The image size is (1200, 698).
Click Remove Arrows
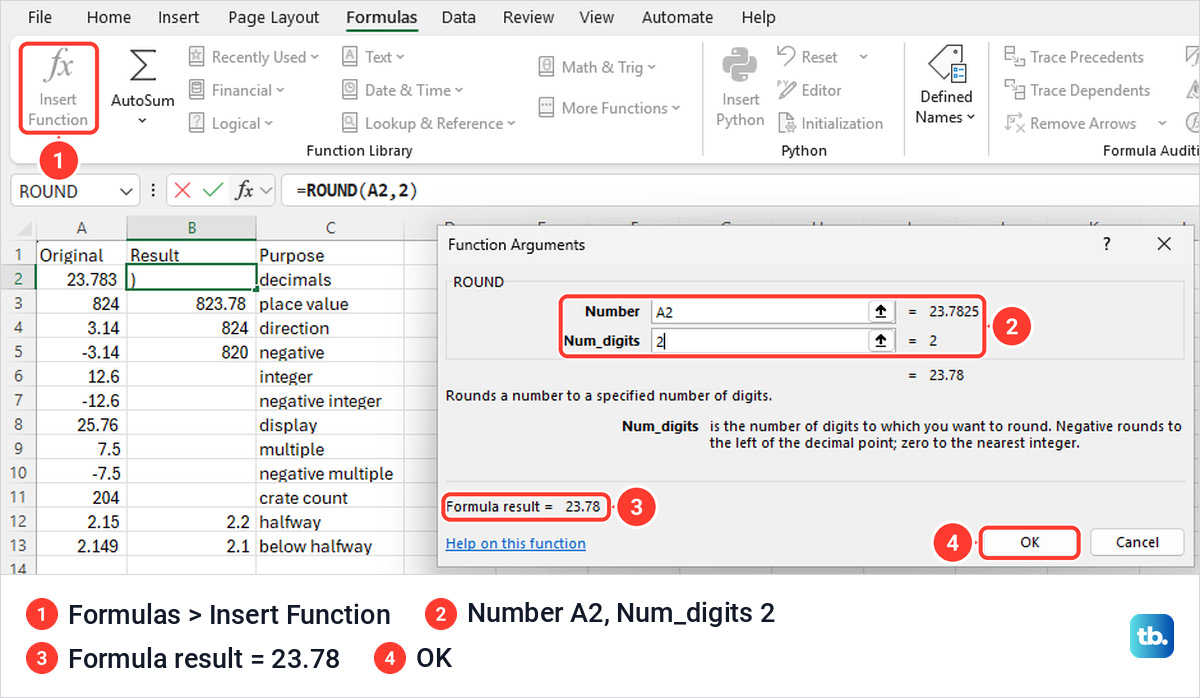click(1070, 123)
